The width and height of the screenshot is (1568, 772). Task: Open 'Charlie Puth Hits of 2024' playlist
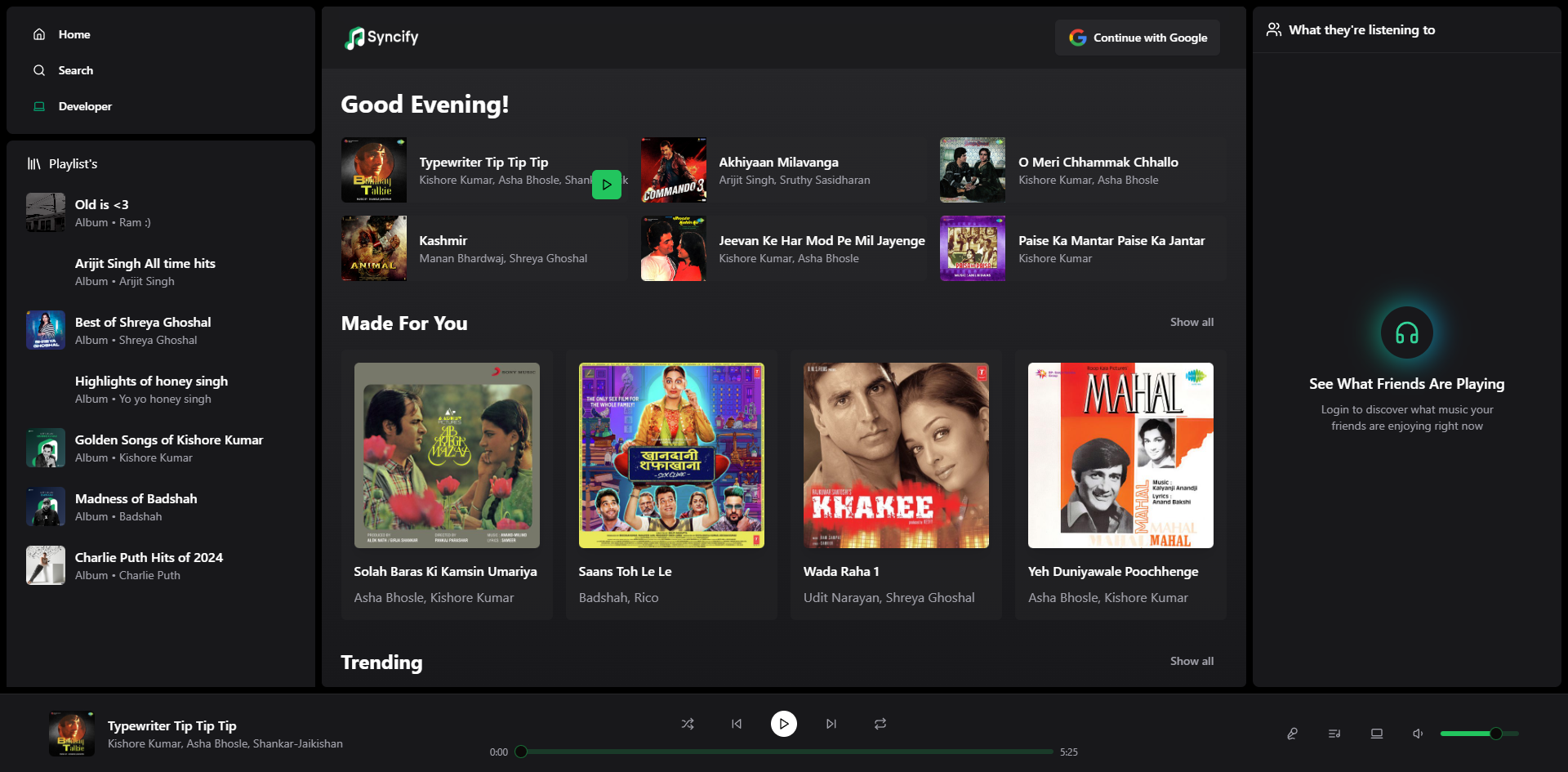coord(161,565)
